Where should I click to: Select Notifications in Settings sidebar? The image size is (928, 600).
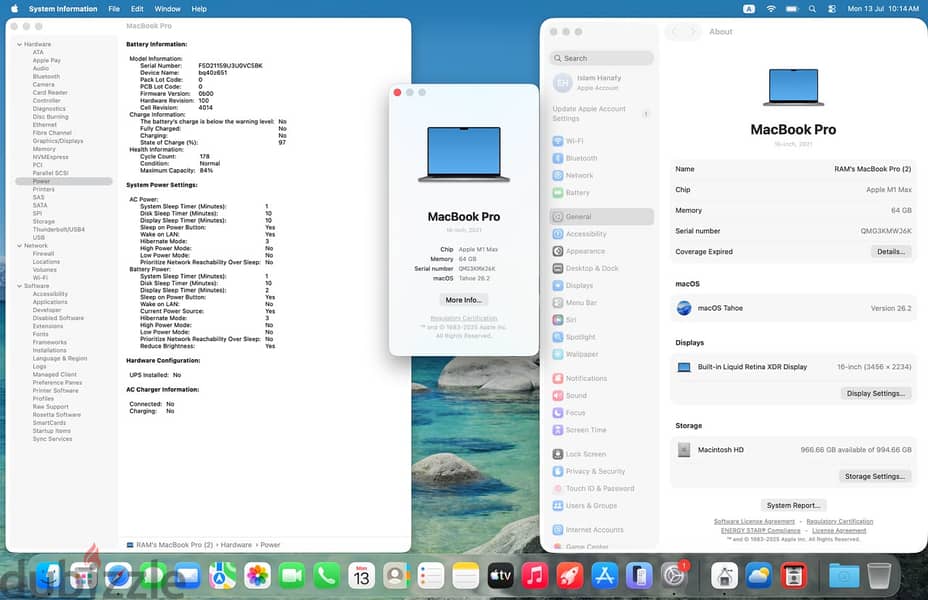point(601,378)
